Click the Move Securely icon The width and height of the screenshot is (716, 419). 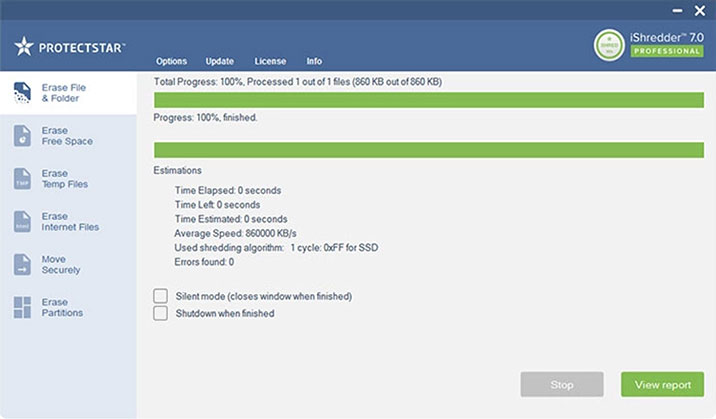click(x=22, y=265)
